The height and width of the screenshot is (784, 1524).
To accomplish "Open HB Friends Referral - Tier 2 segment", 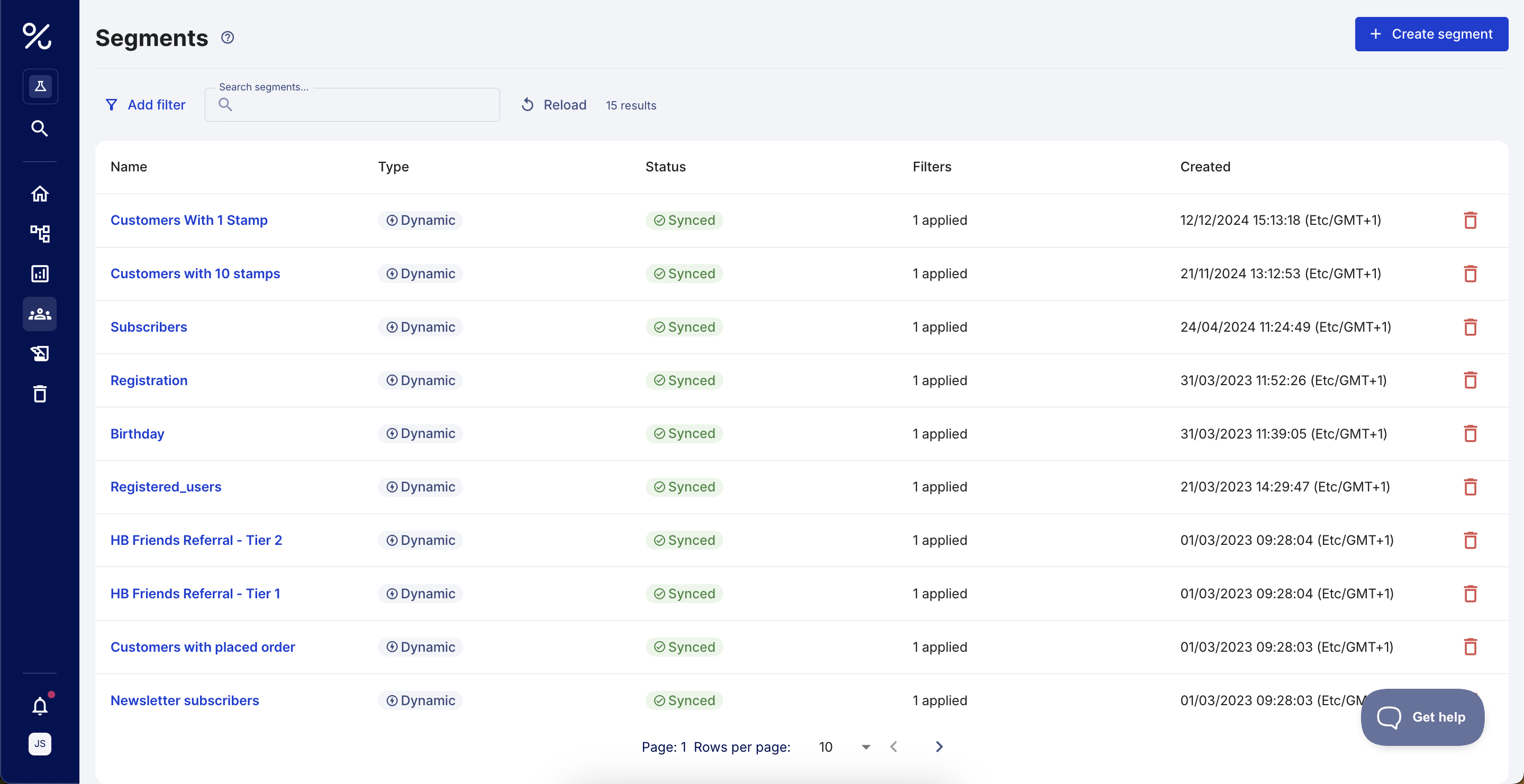I will [x=196, y=540].
